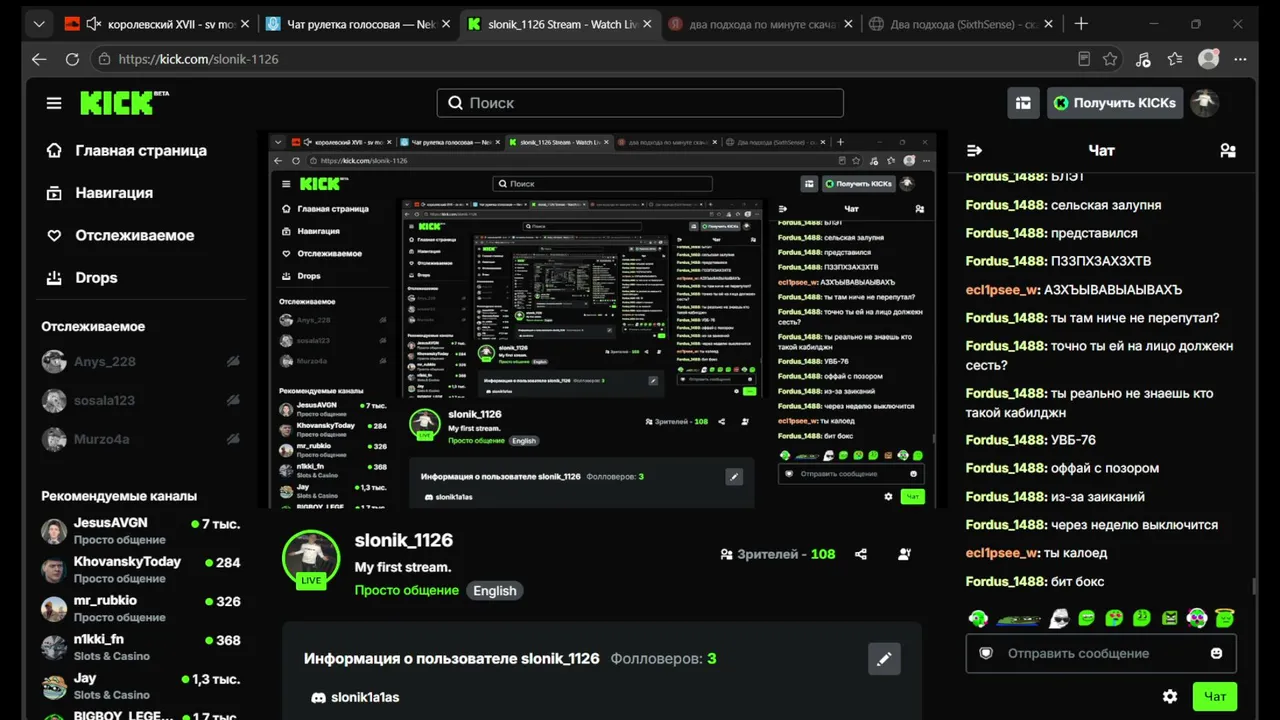This screenshot has height=720, width=1280.
Task: Open recommended channel JesusAVGN
Action: click(141, 531)
